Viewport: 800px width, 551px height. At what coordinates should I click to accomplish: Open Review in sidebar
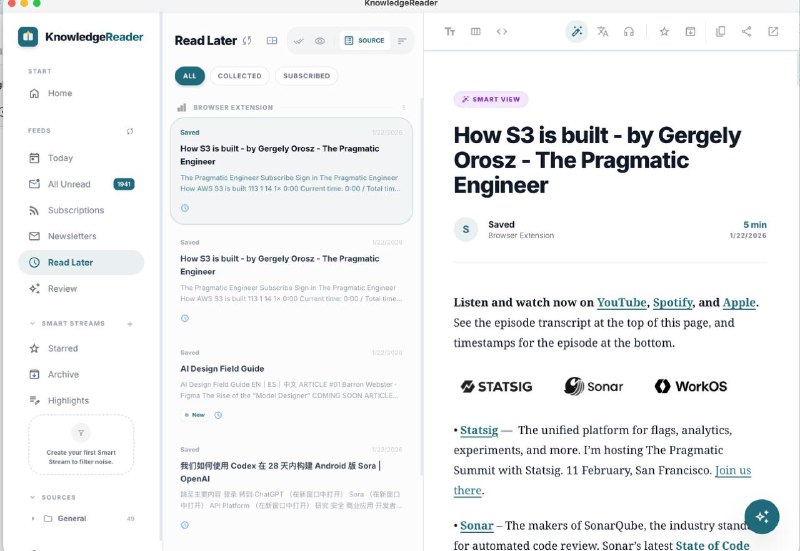click(x=81, y=289)
